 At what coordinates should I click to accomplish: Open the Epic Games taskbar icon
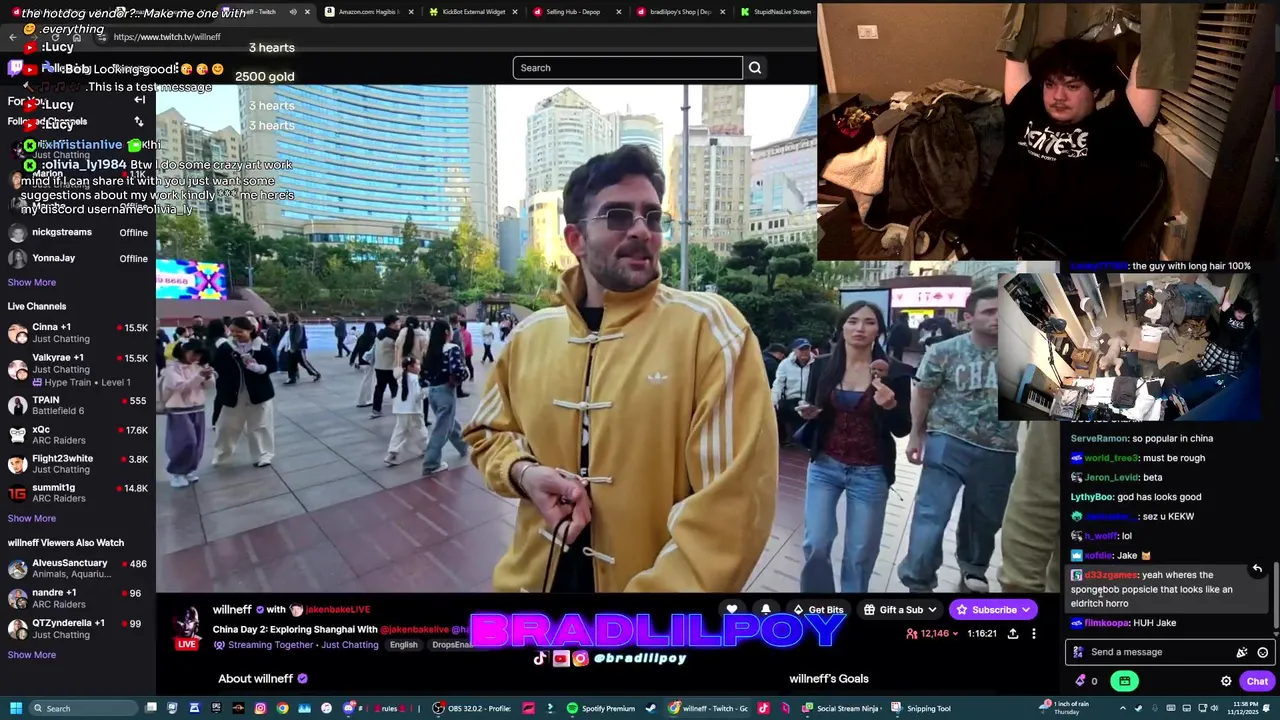[216, 708]
